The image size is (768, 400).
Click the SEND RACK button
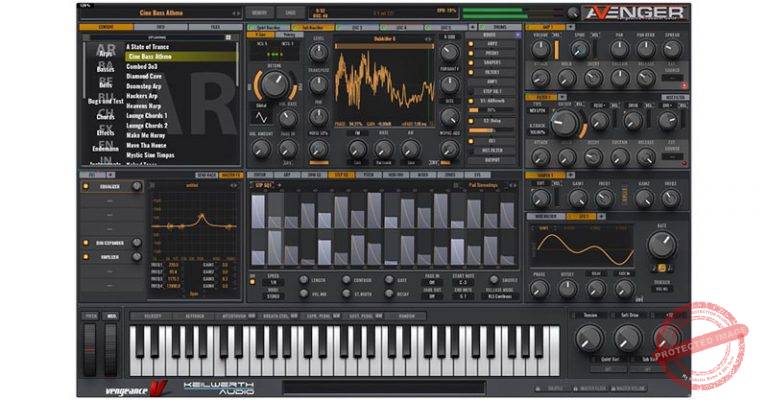point(206,175)
